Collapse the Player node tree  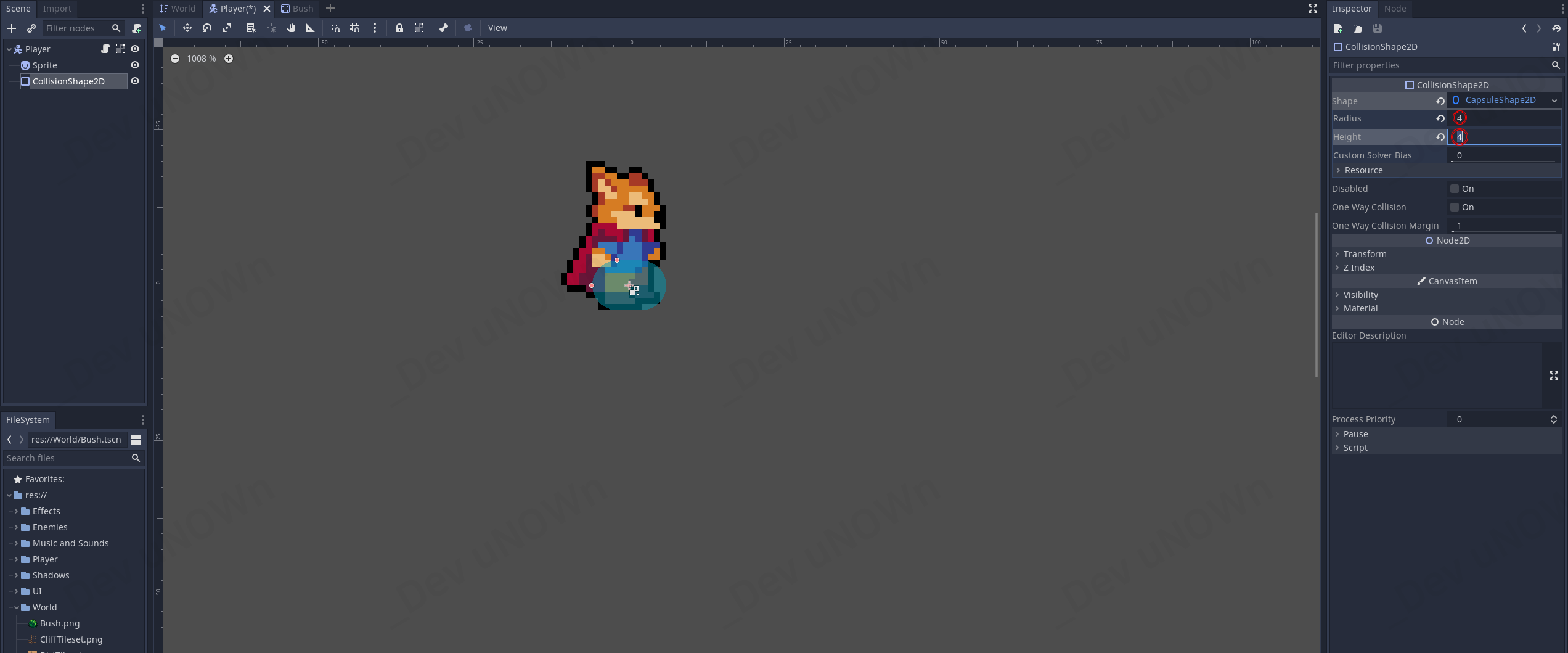tap(9, 49)
